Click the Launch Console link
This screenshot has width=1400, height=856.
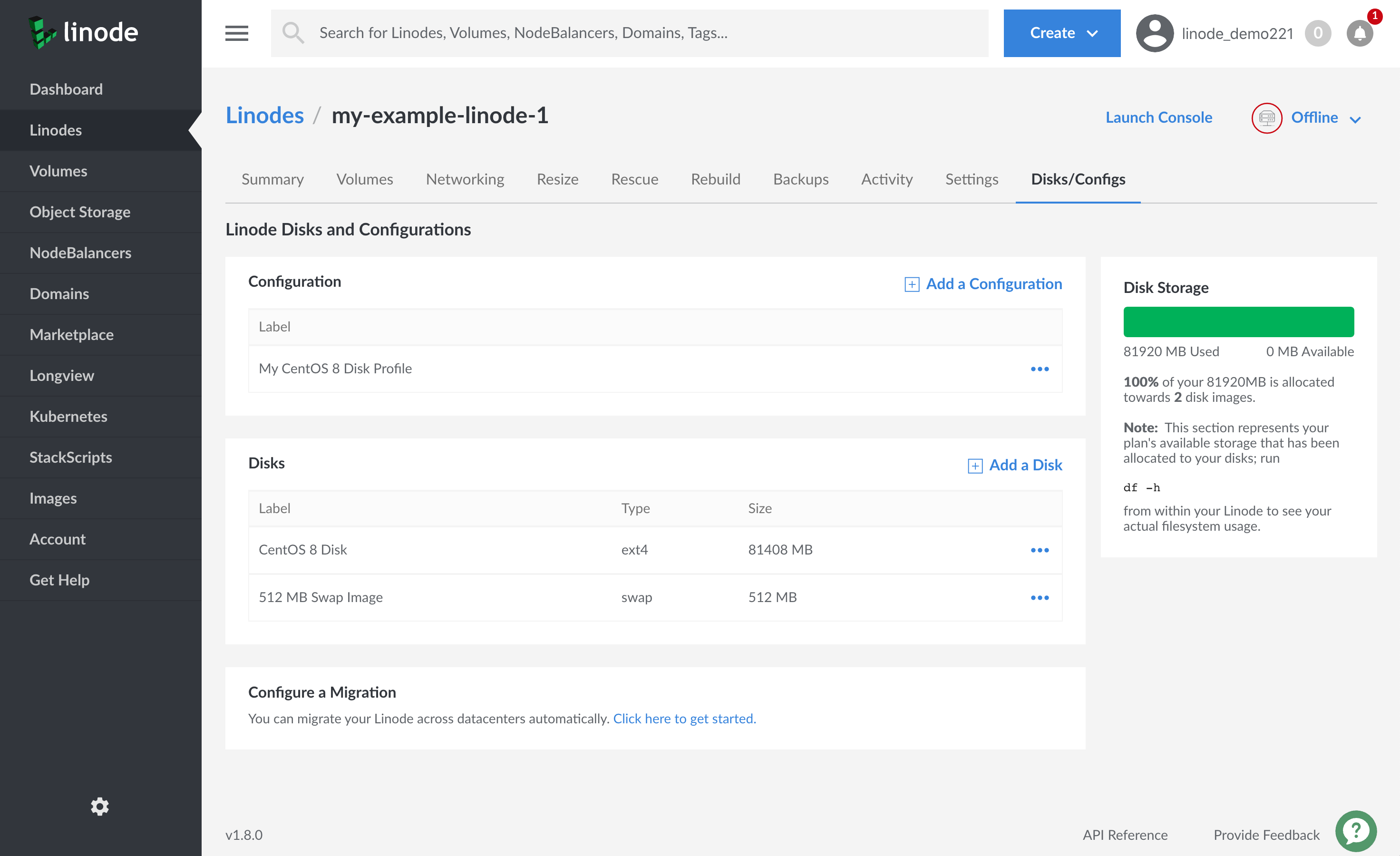[1158, 117]
